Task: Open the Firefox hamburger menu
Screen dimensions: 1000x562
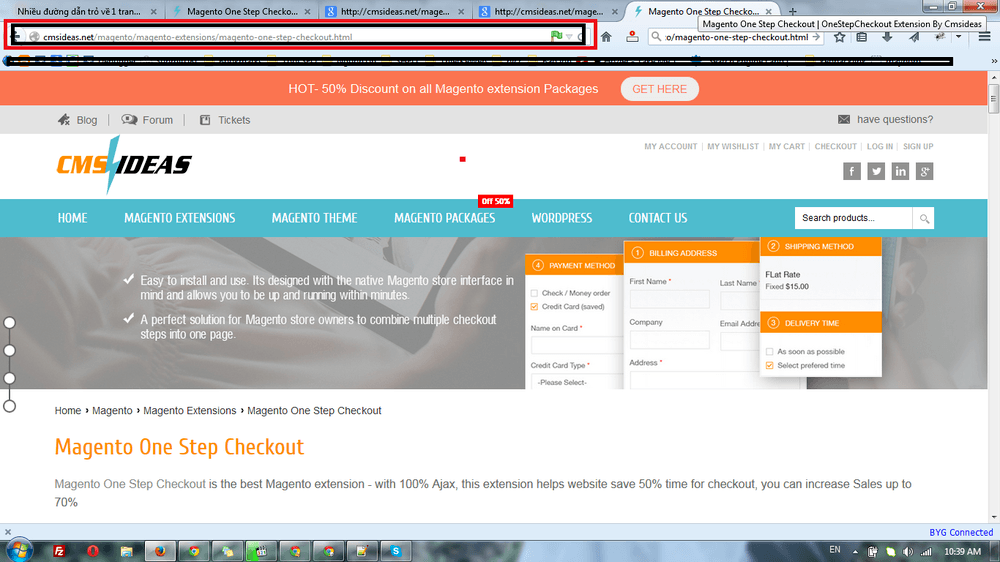Action: pos(984,37)
